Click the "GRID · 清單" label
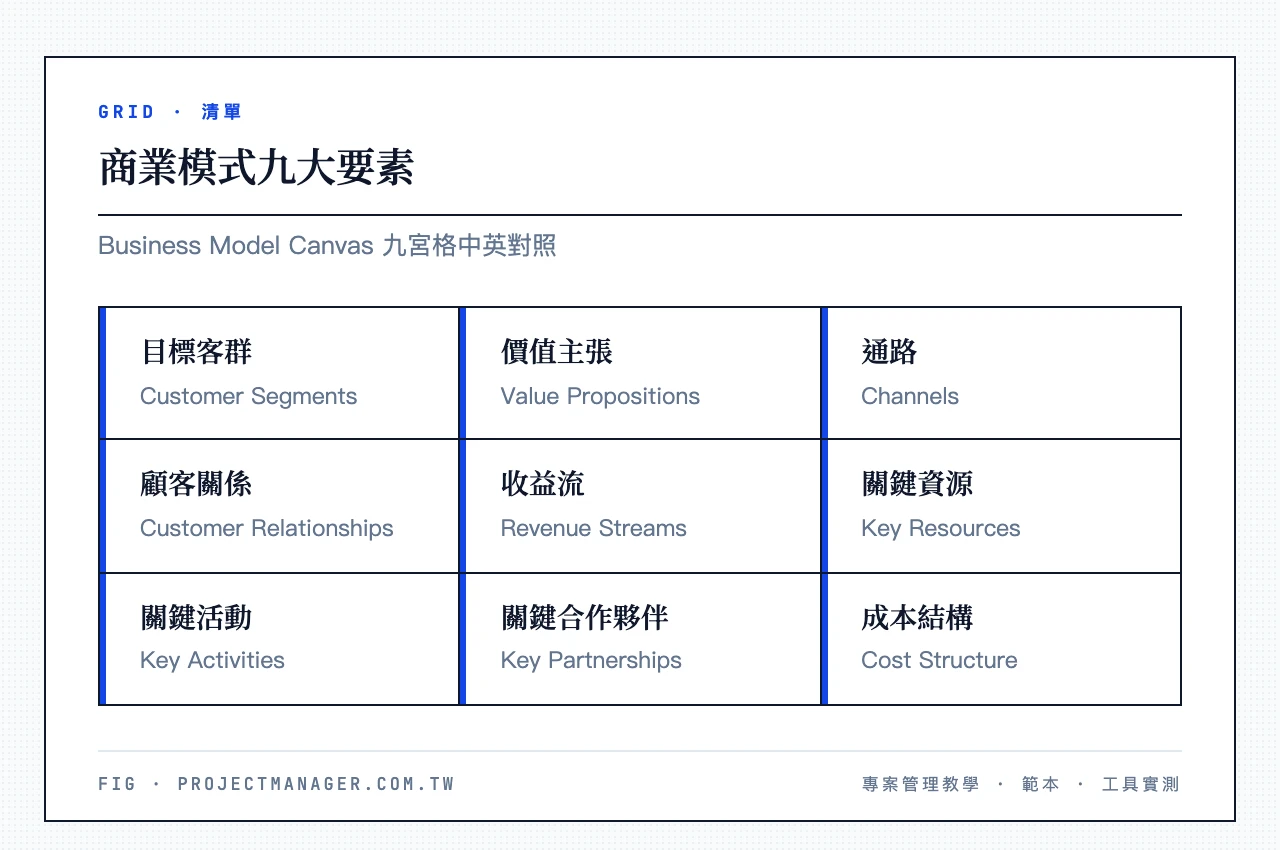Viewport: 1280px width, 850px height. click(x=170, y=112)
